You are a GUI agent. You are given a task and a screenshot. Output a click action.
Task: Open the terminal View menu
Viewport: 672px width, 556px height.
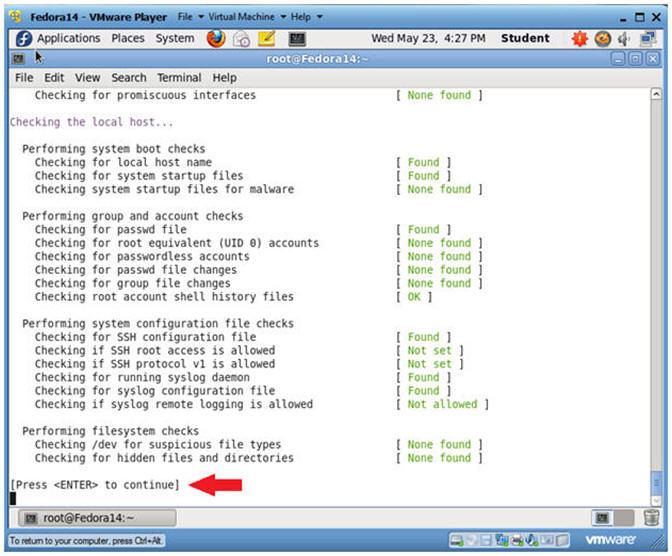click(87, 78)
